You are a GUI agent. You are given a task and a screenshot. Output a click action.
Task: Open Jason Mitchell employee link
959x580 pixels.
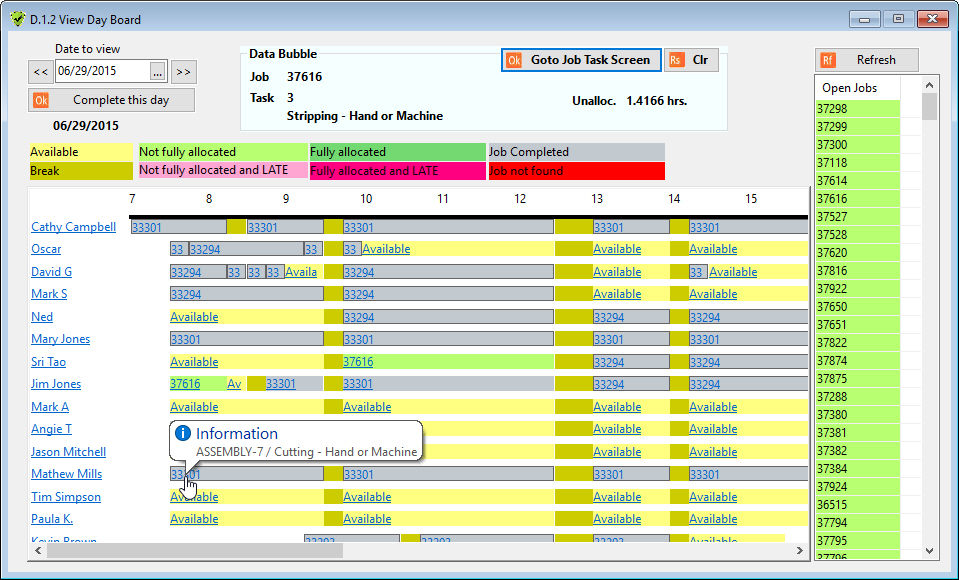[68, 452]
